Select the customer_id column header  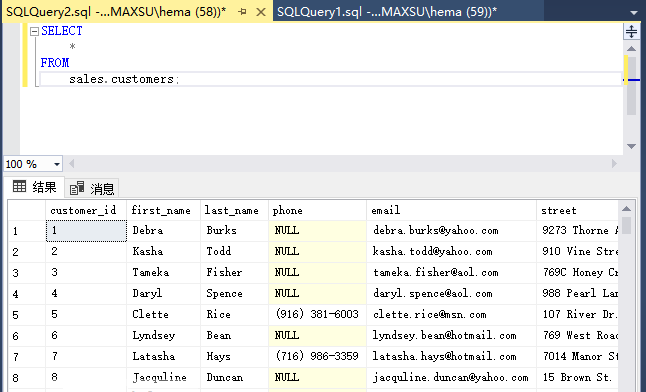point(86,210)
